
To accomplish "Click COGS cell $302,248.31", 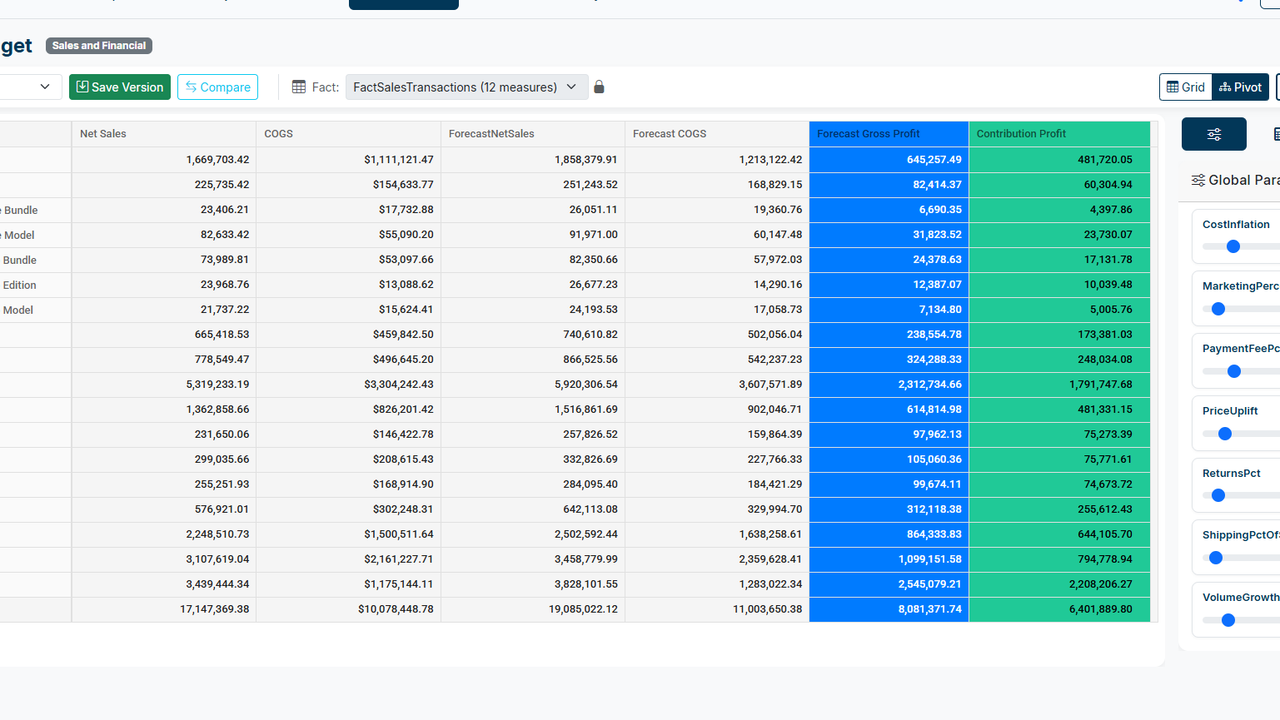I will click(x=348, y=510).
